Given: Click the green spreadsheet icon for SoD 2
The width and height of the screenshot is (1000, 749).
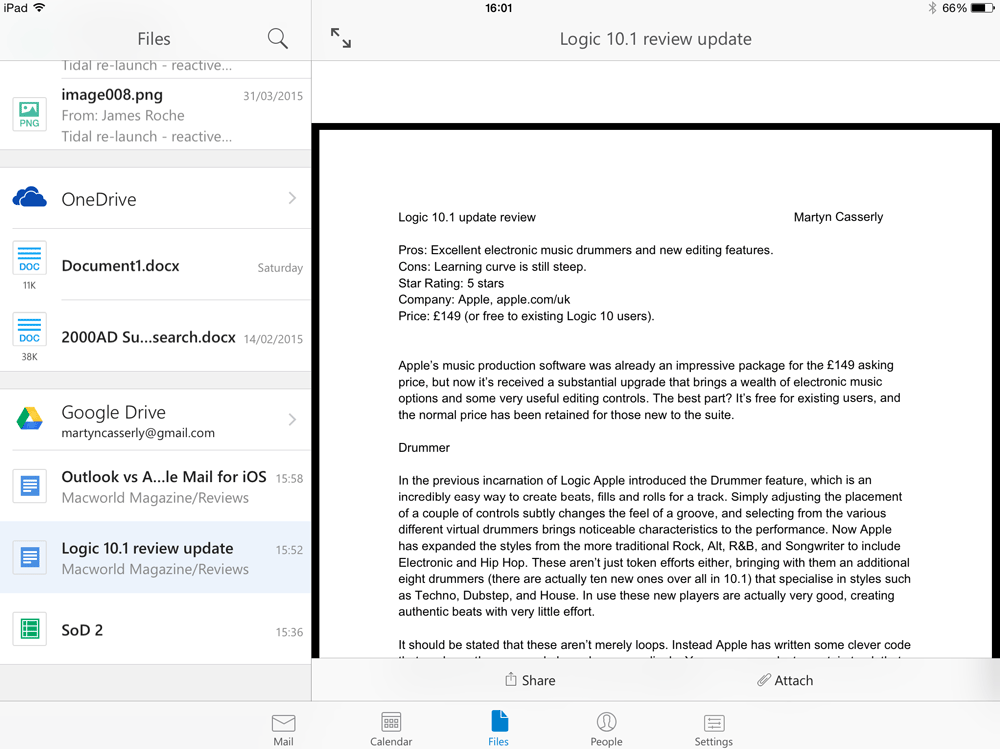Looking at the screenshot, I should point(29,629).
